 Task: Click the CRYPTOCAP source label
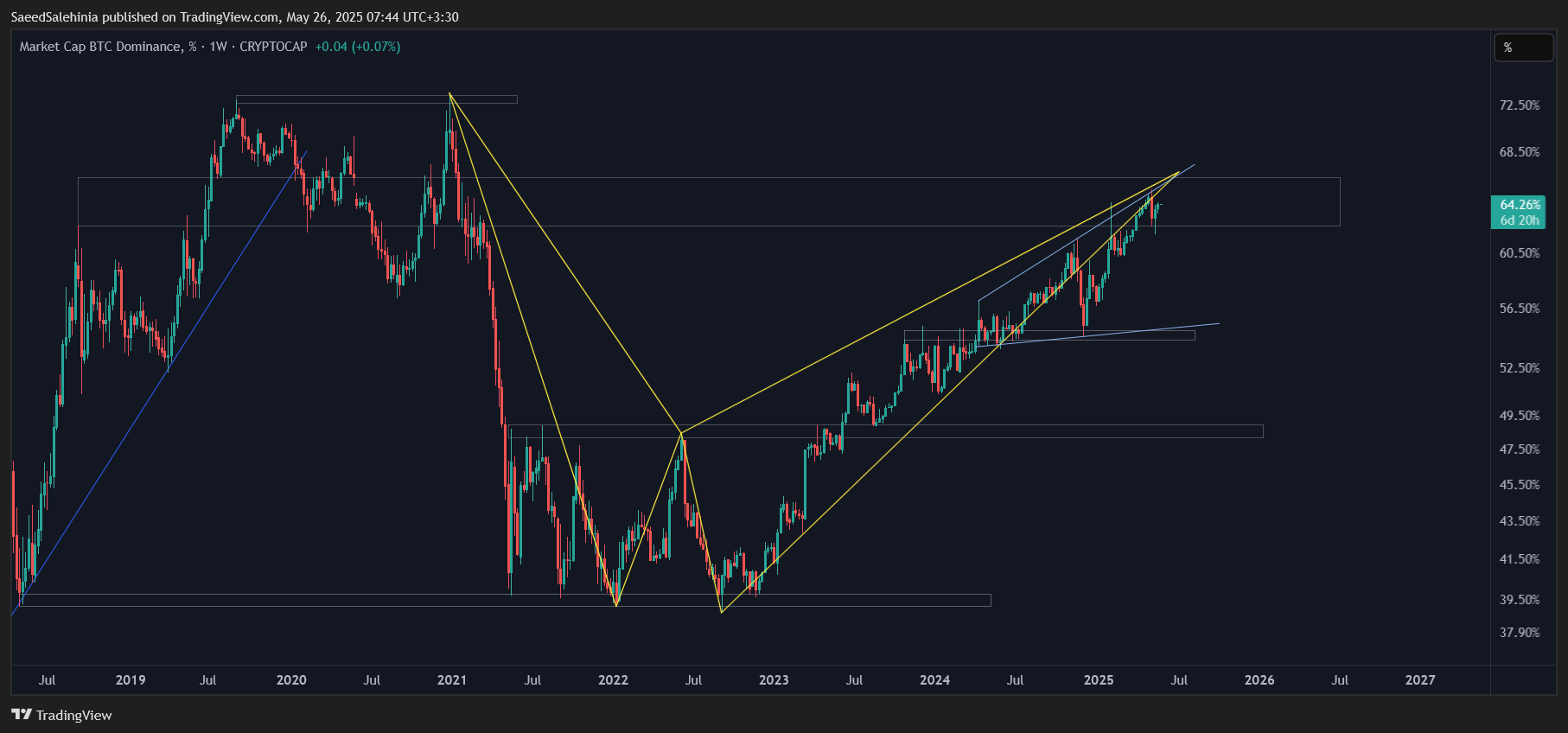pyautogui.click(x=273, y=47)
